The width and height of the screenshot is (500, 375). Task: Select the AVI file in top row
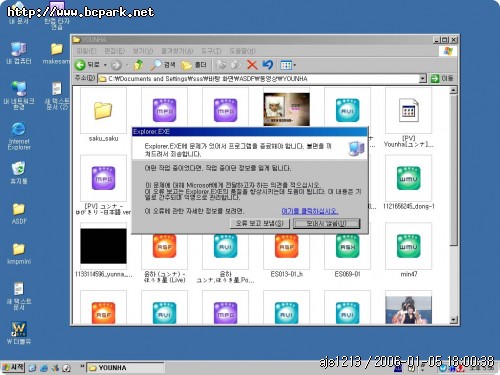pyautogui.click(x=347, y=110)
